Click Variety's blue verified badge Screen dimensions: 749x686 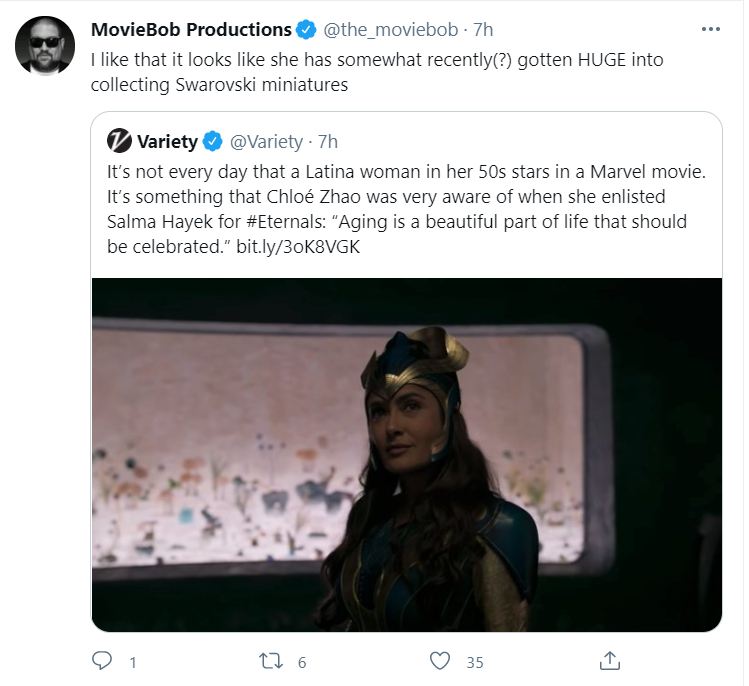[213, 141]
